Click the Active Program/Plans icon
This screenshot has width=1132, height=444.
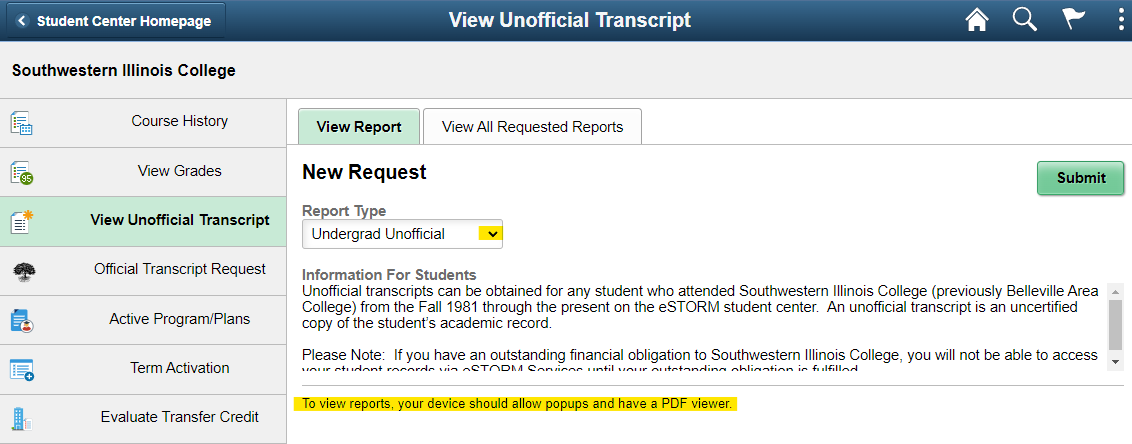pyautogui.click(x=21, y=320)
